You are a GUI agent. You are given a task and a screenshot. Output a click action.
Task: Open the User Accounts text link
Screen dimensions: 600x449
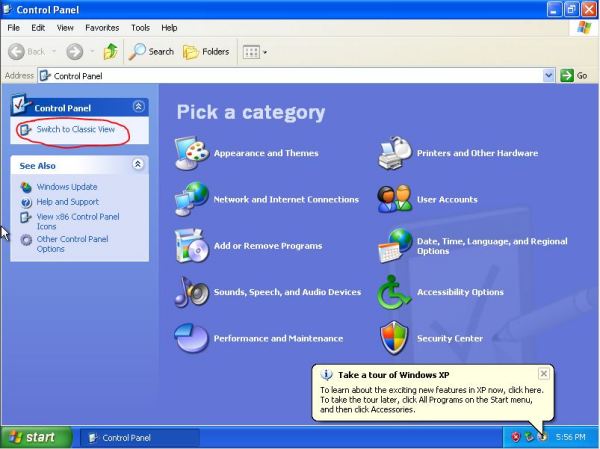447,199
